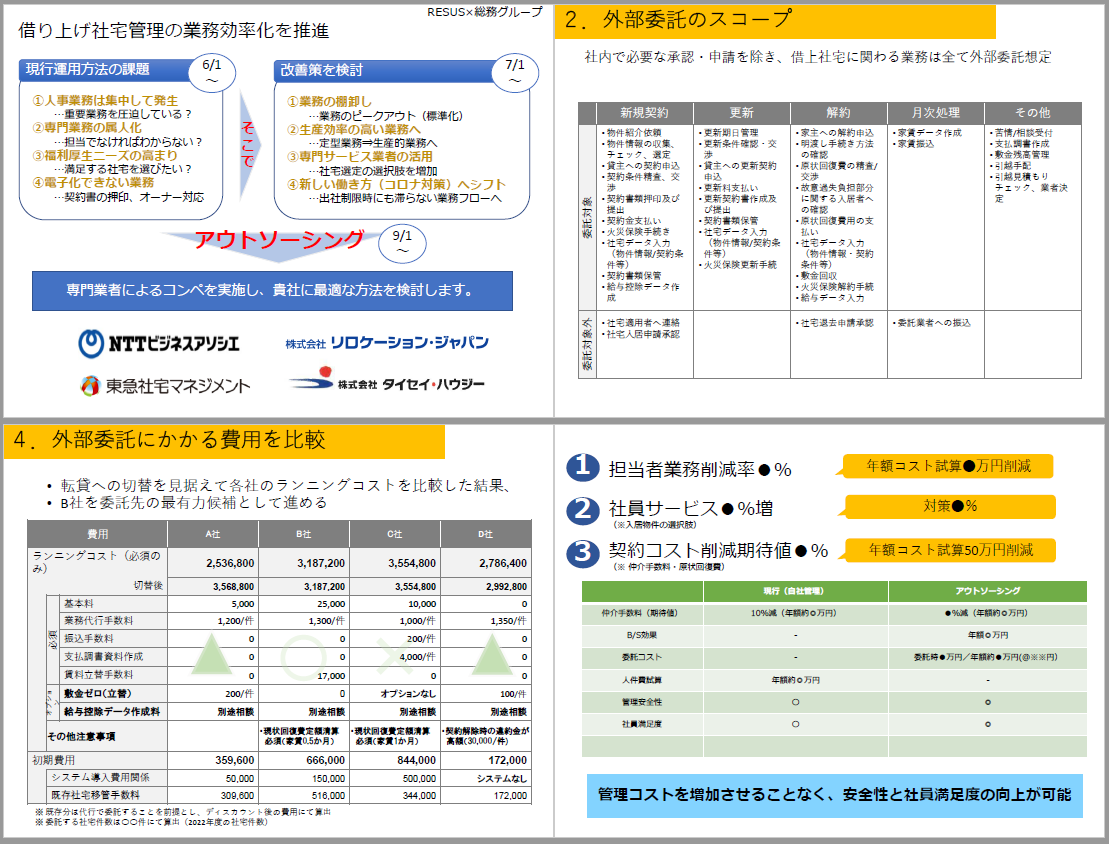Click the yellow 年額コスト試算50万円削減 callout

tap(948, 550)
